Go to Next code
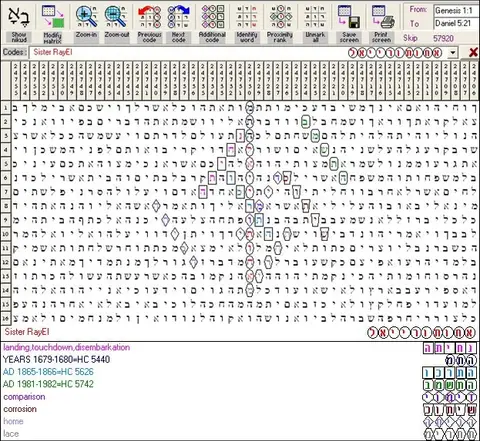The height and width of the screenshot is (441, 480). click(x=179, y=16)
